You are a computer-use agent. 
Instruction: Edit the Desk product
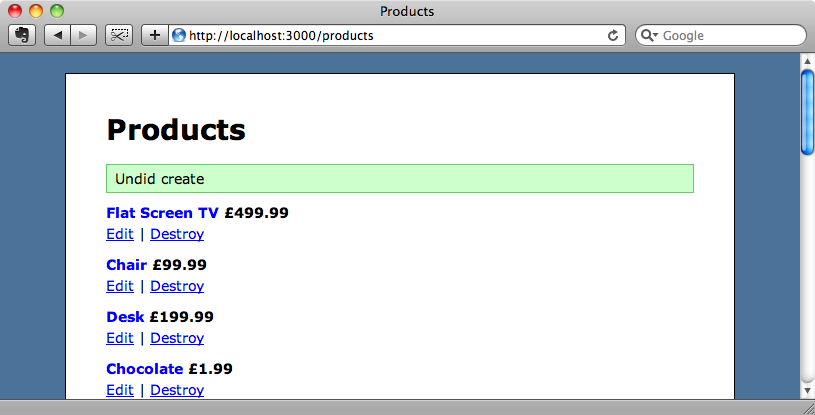pyautogui.click(x=120, y=338)
